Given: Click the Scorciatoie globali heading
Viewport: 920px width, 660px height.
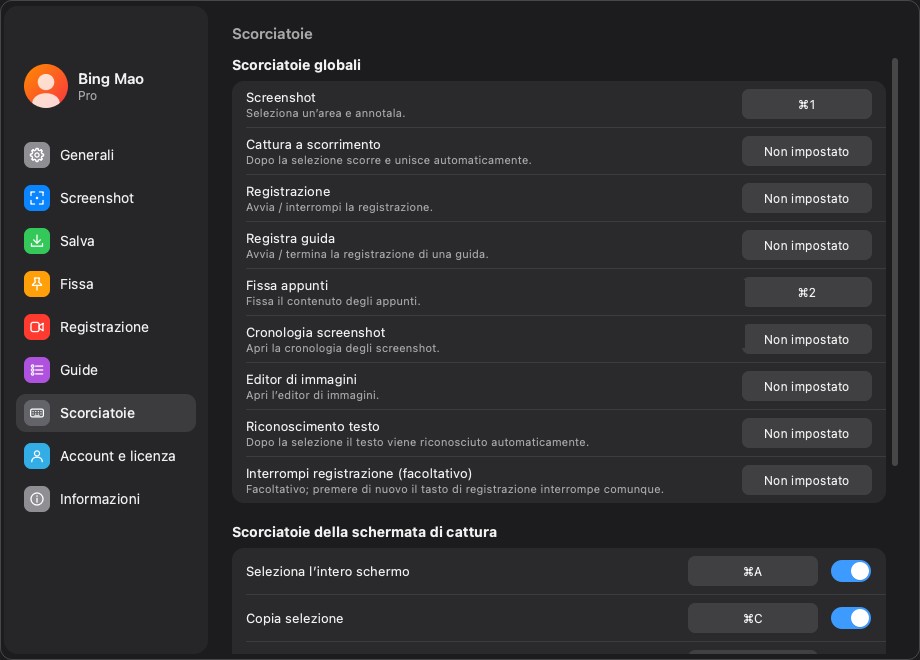Looking at the screenshot, I should coord(296,65).
